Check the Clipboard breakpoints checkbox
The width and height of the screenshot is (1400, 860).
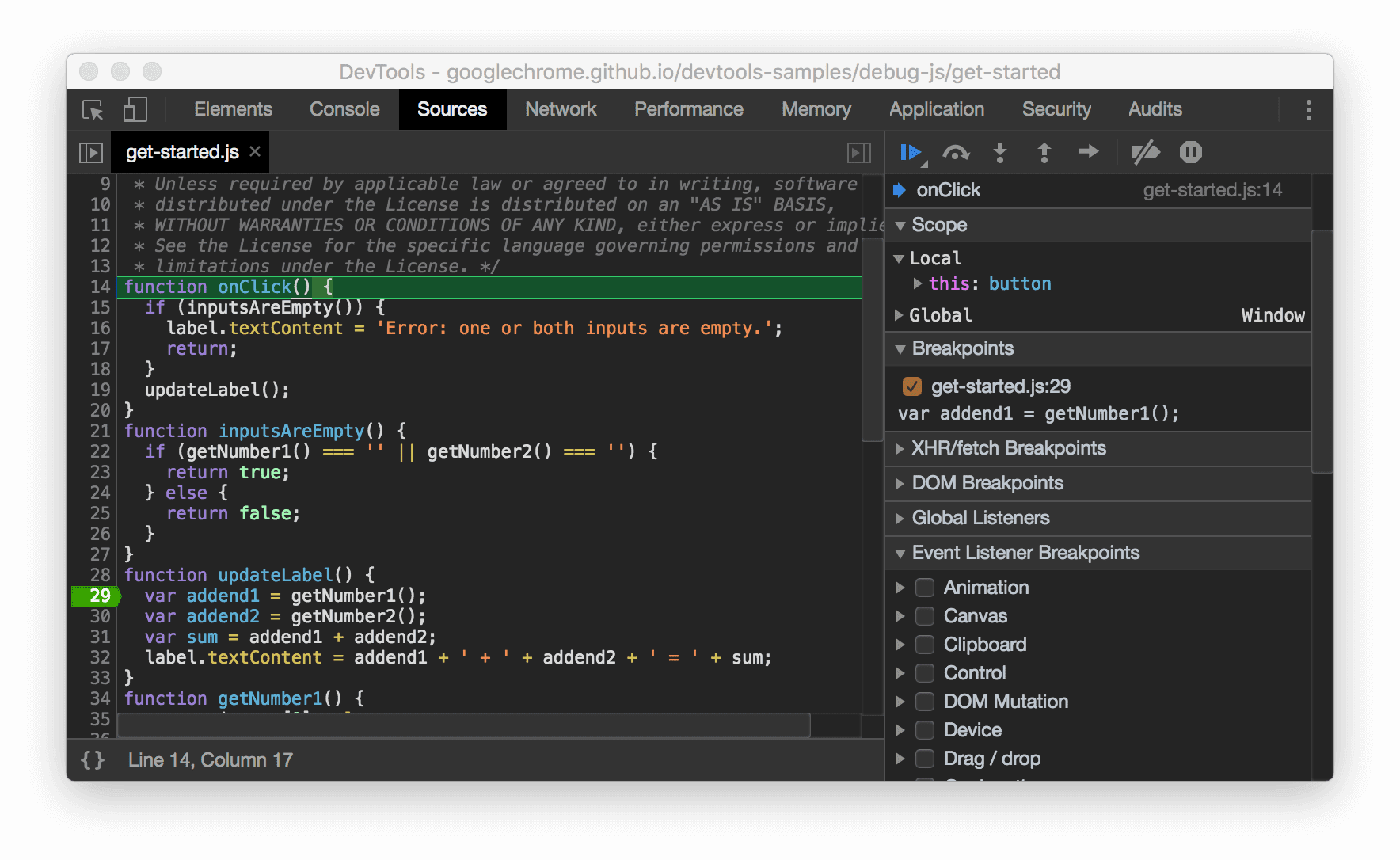(x=924, y=644)
